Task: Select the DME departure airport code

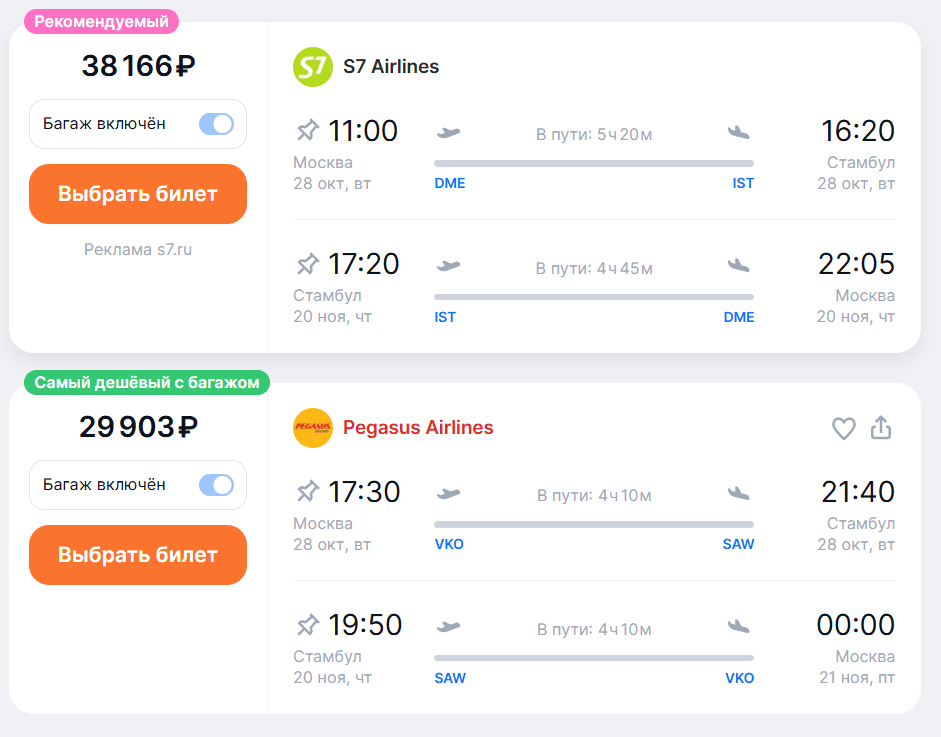Action: click(449, 183)
